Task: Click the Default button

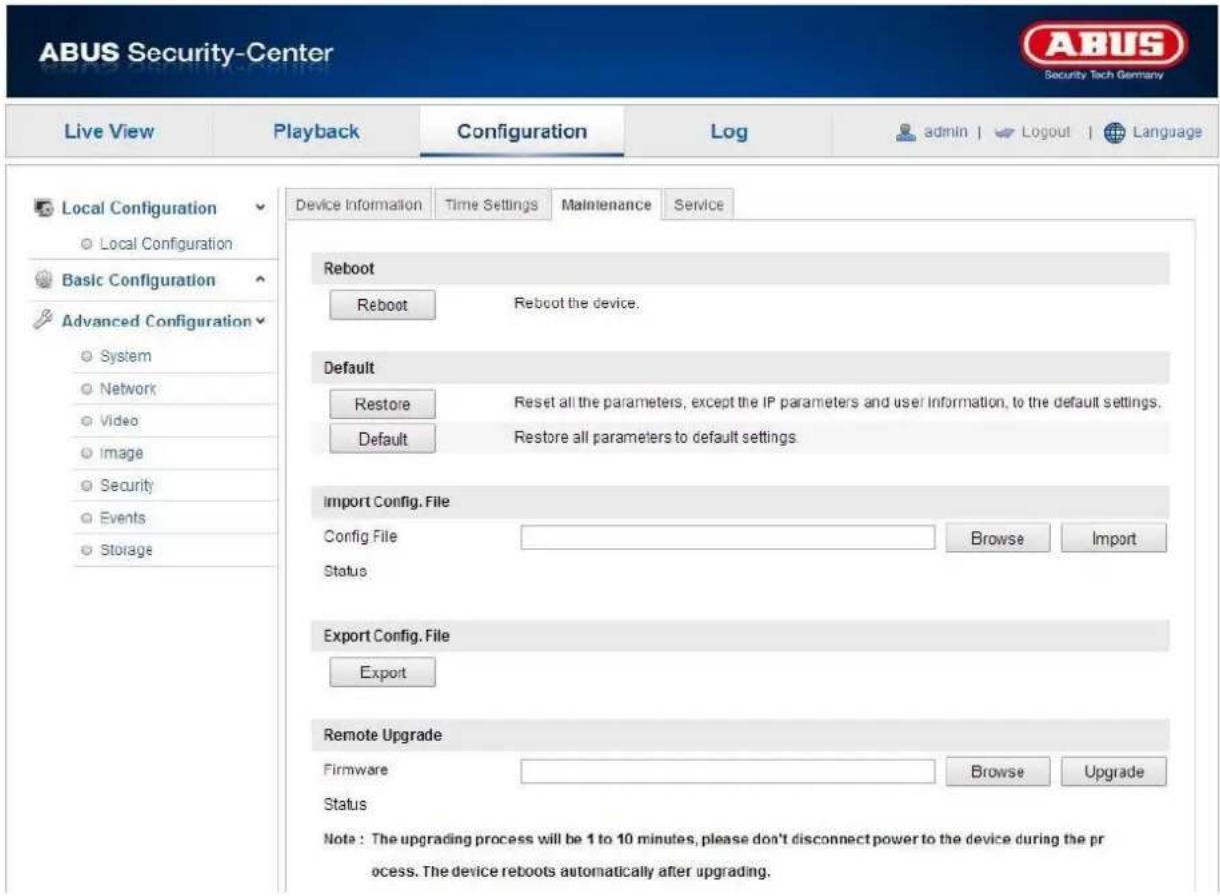Action: click(x=383, y=438)
